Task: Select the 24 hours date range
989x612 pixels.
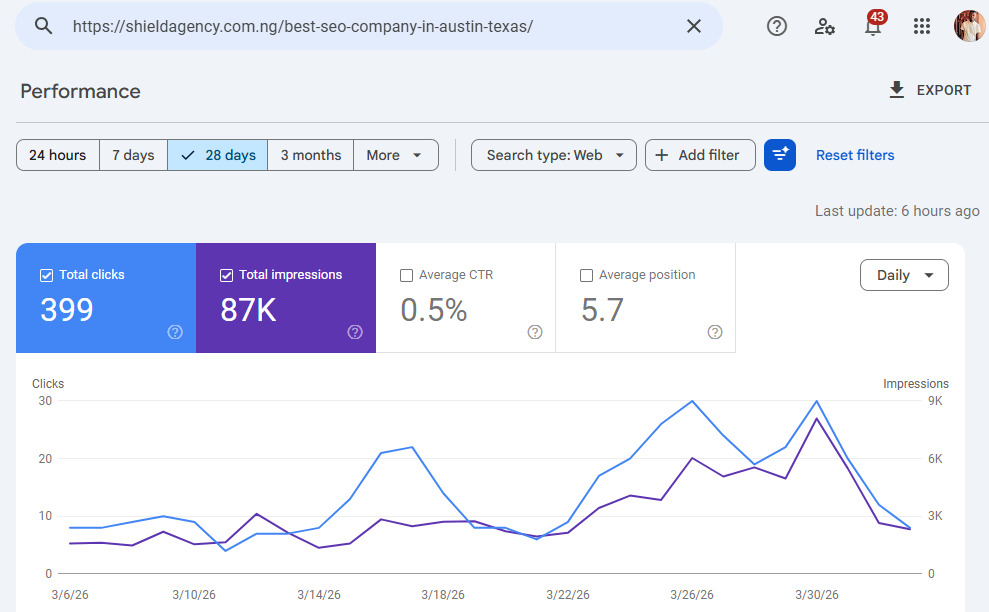Action: point(57,155)
